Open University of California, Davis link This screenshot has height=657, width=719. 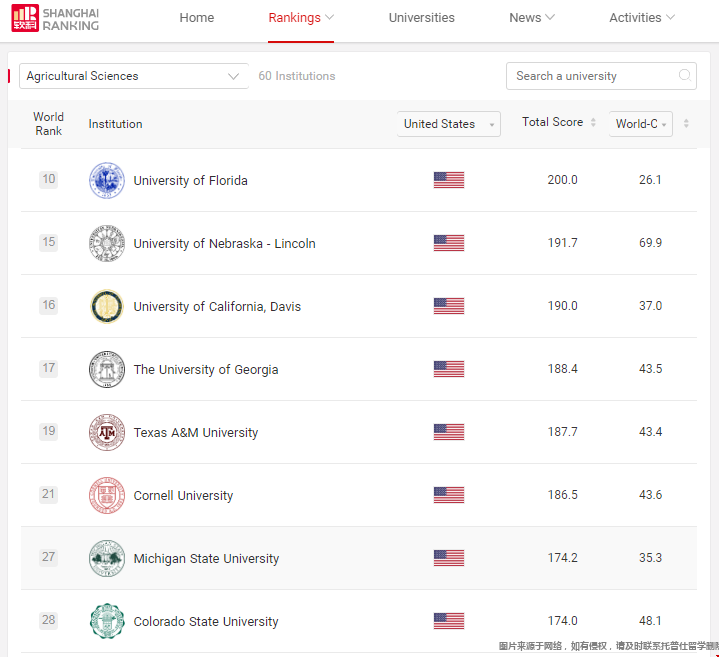(x=217, y=307)
